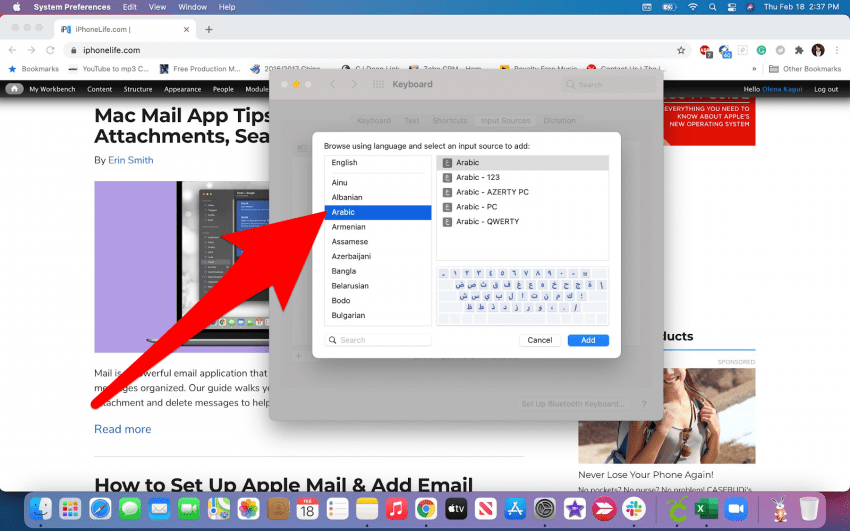Open Maps from the Dock
850x531 pixels.
[219, 509]
